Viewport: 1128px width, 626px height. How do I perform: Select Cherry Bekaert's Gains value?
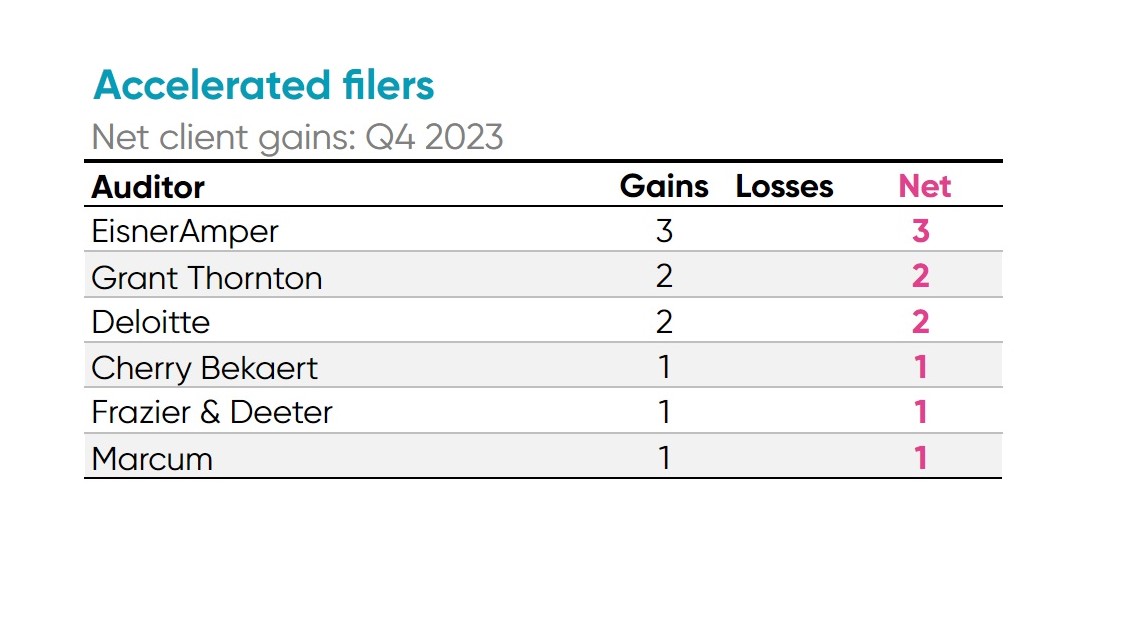click(664, 367)
